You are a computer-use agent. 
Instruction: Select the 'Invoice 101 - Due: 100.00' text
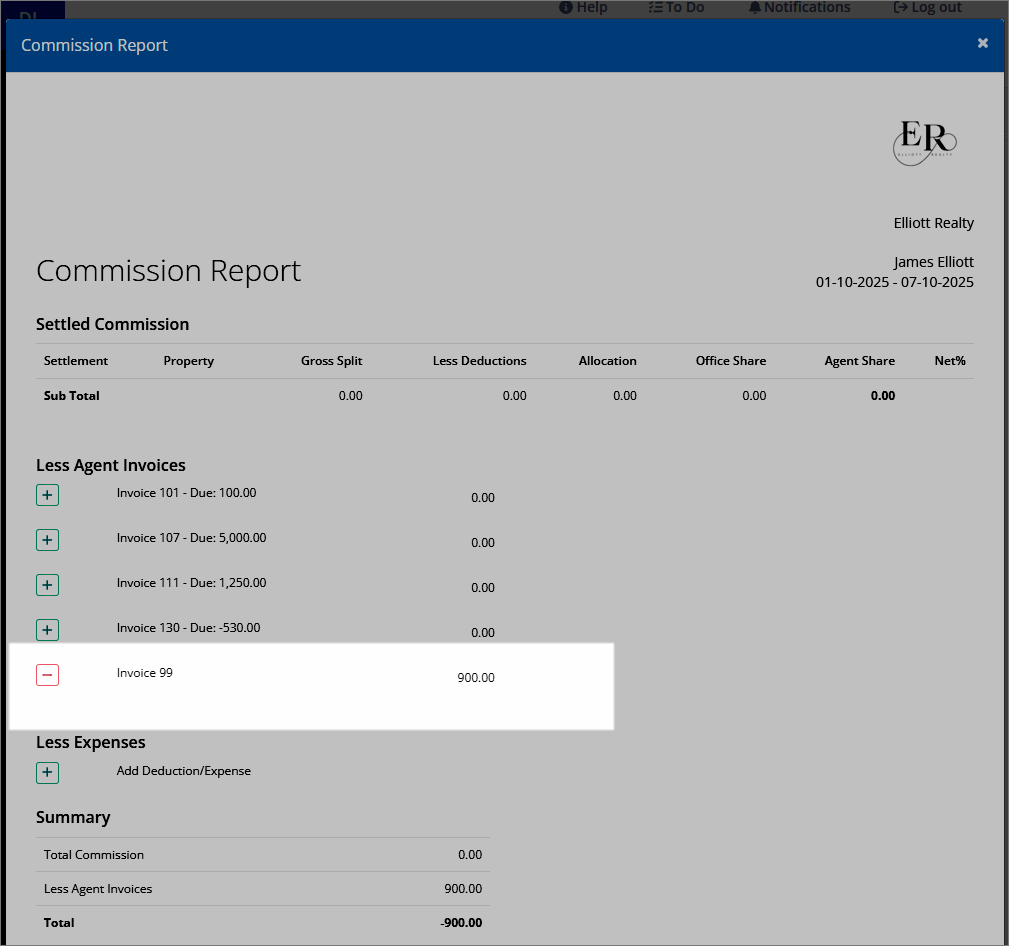(x=187, y=493)
